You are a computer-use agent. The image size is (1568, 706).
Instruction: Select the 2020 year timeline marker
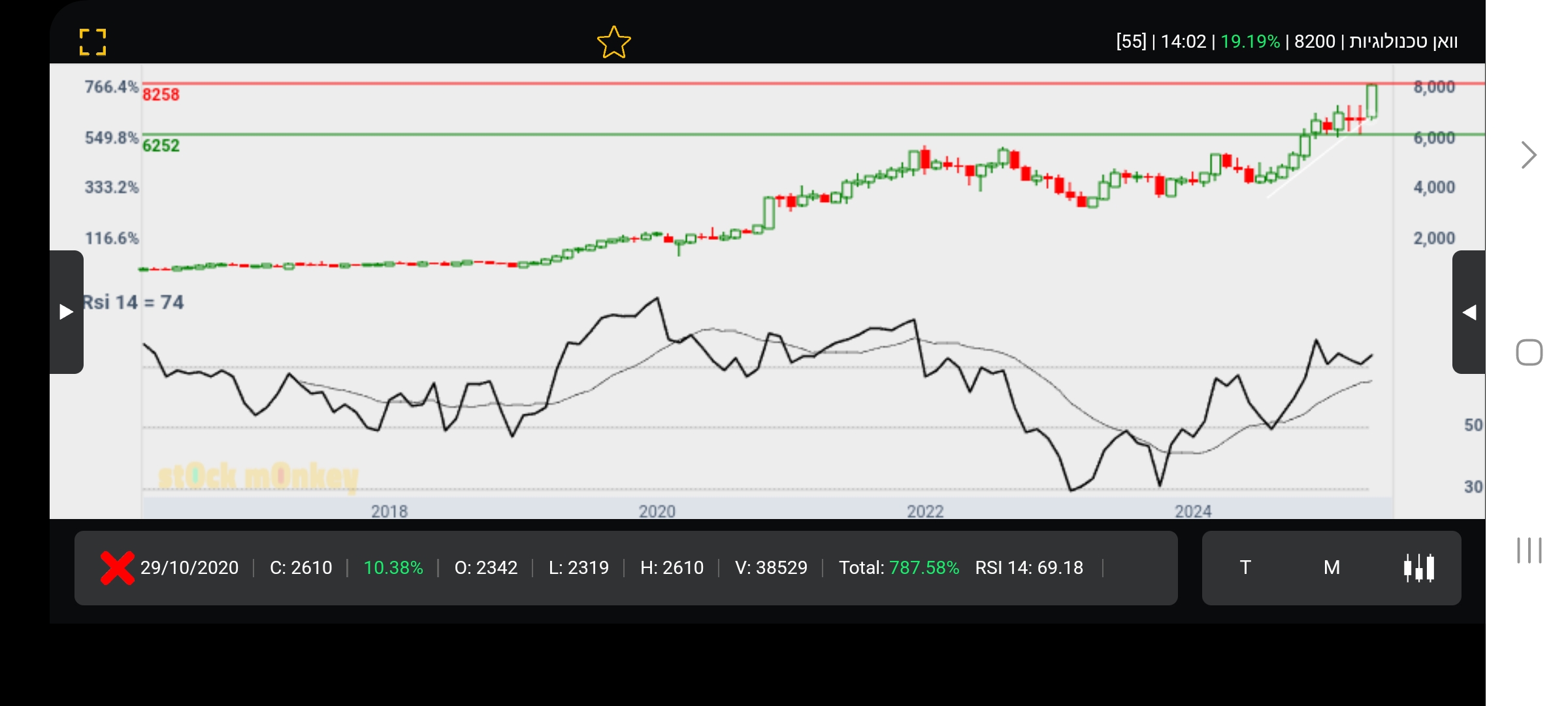[657, 511]
